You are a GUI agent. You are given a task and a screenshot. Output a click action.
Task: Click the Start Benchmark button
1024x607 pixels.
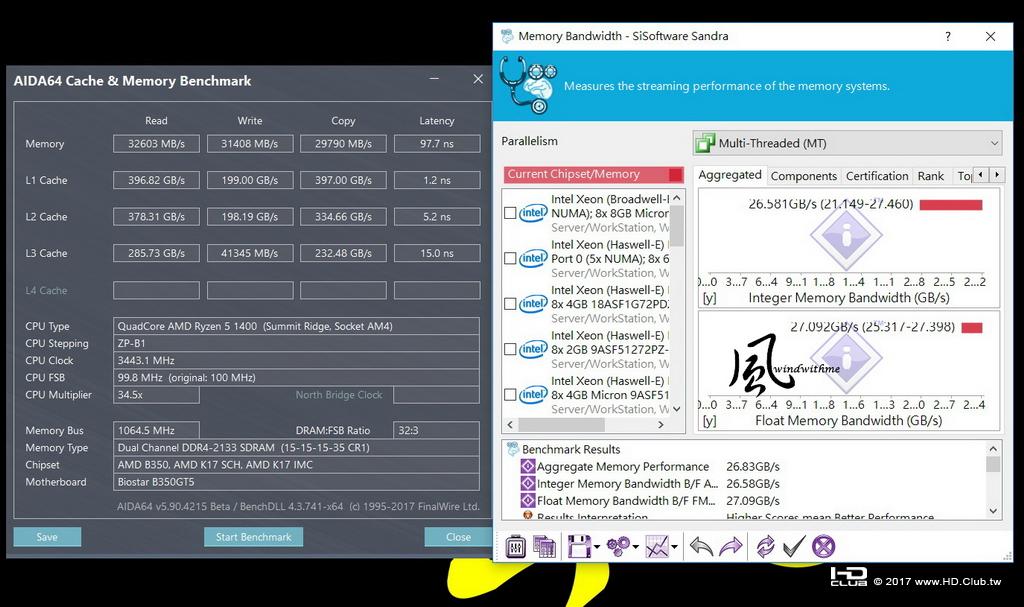[253, 537]
